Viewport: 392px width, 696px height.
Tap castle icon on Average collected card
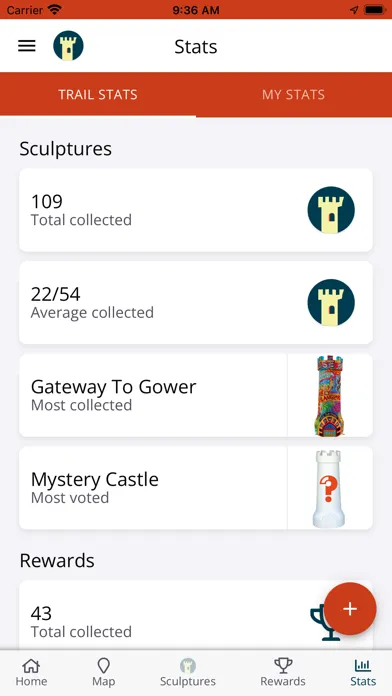click(x=331, y=303)
